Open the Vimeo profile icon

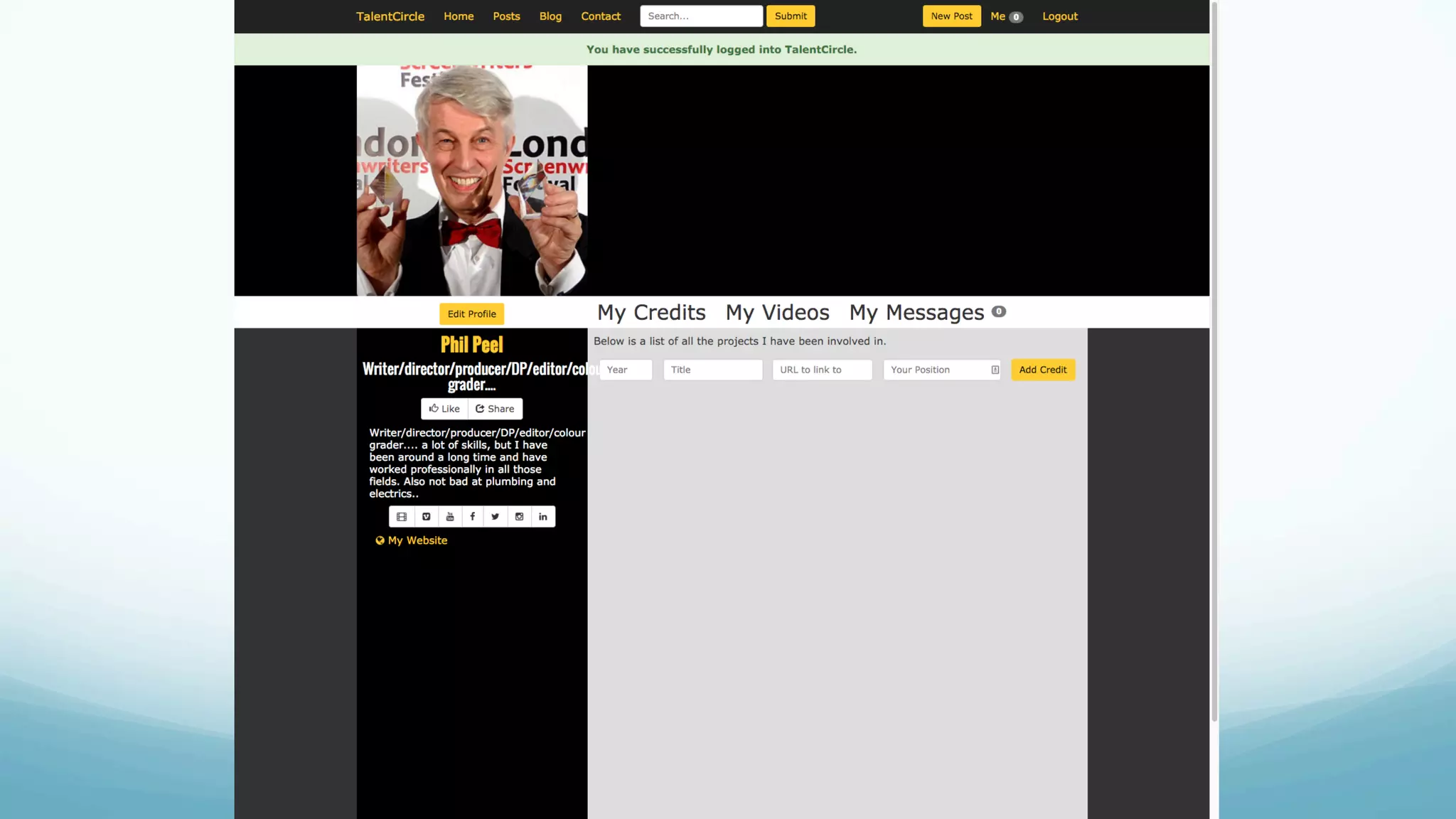tap(426, 517)
